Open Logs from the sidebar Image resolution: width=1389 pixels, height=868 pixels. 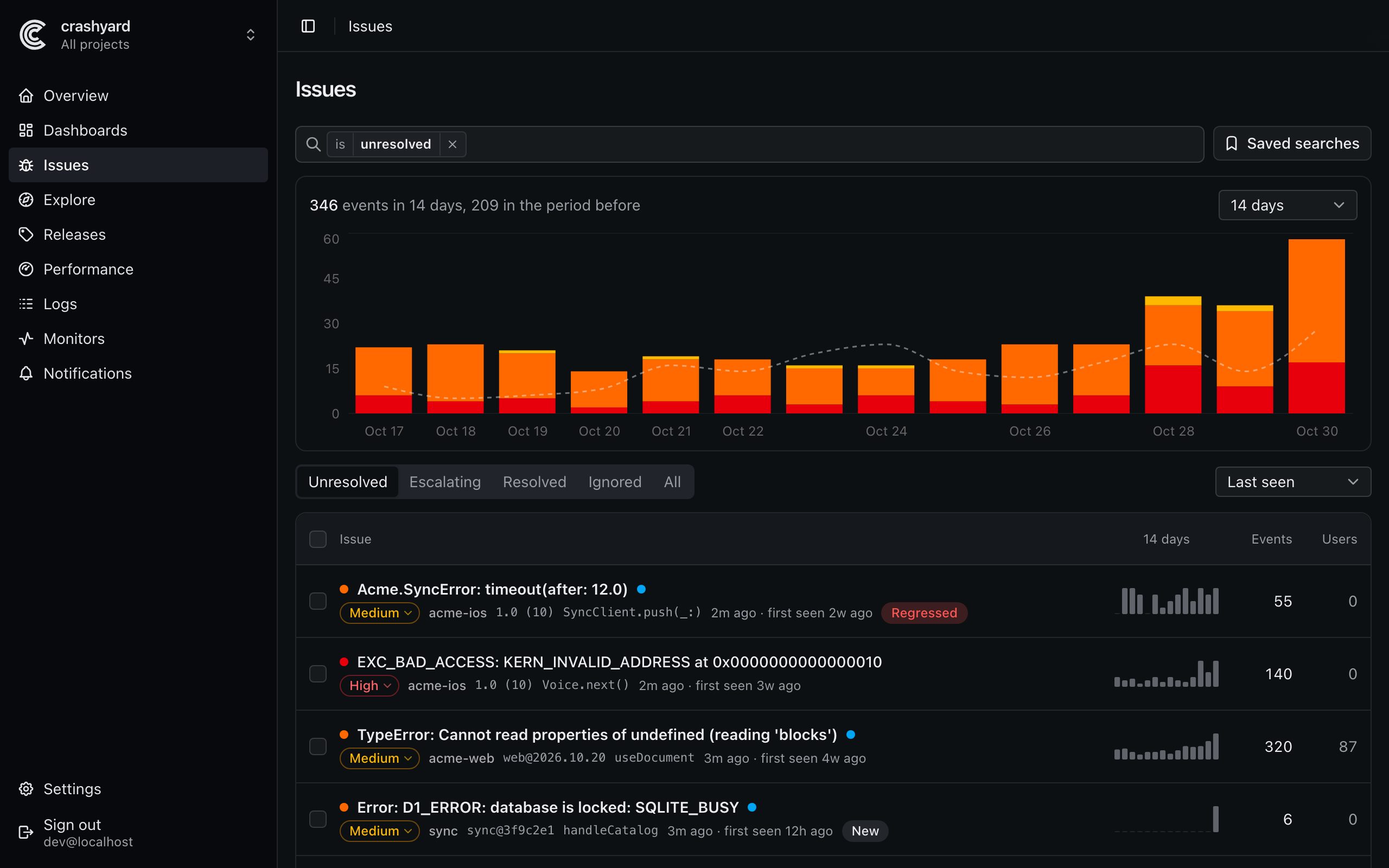click(x=138, y=304)
